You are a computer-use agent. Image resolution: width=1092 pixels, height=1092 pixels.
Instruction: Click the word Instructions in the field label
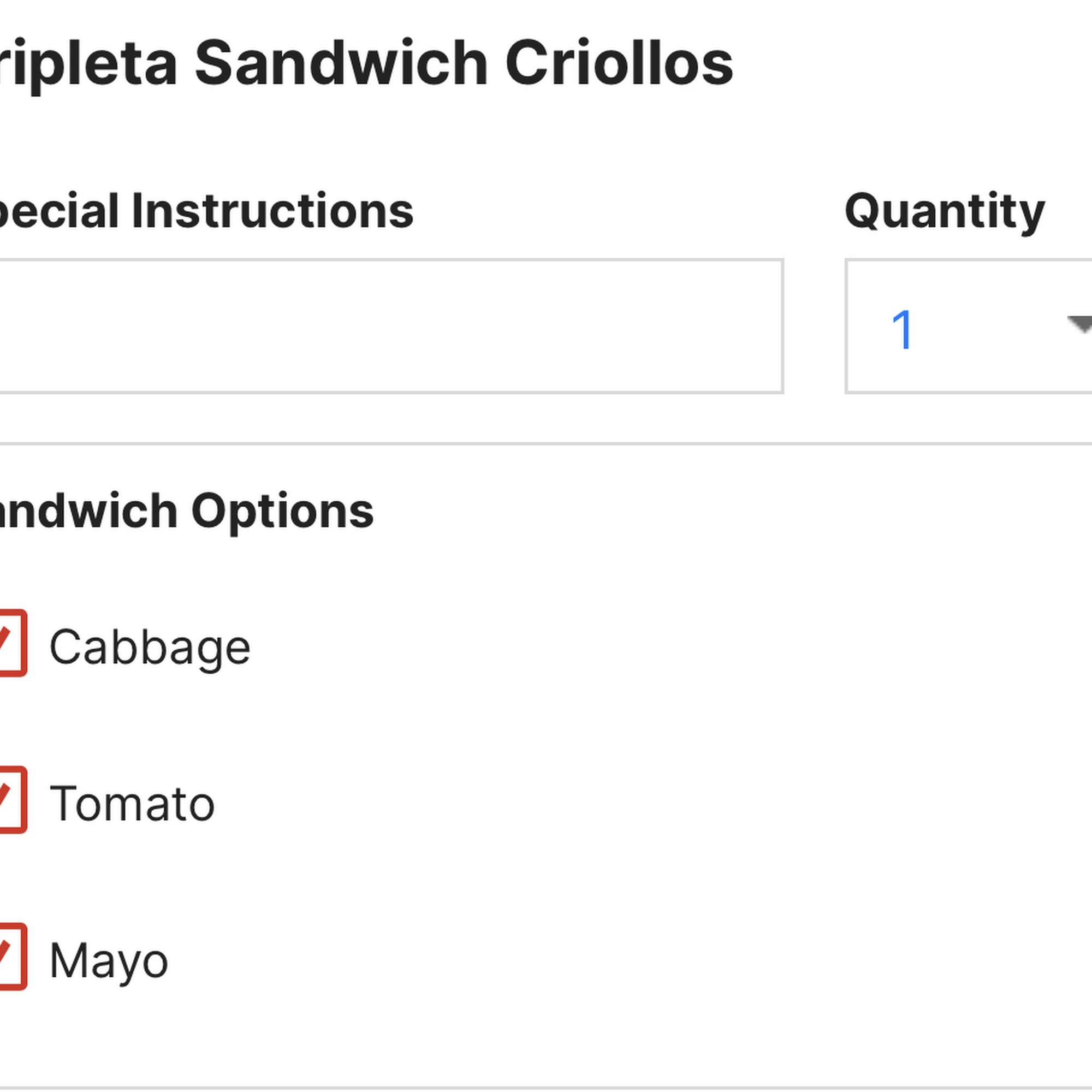coord(272,211)
